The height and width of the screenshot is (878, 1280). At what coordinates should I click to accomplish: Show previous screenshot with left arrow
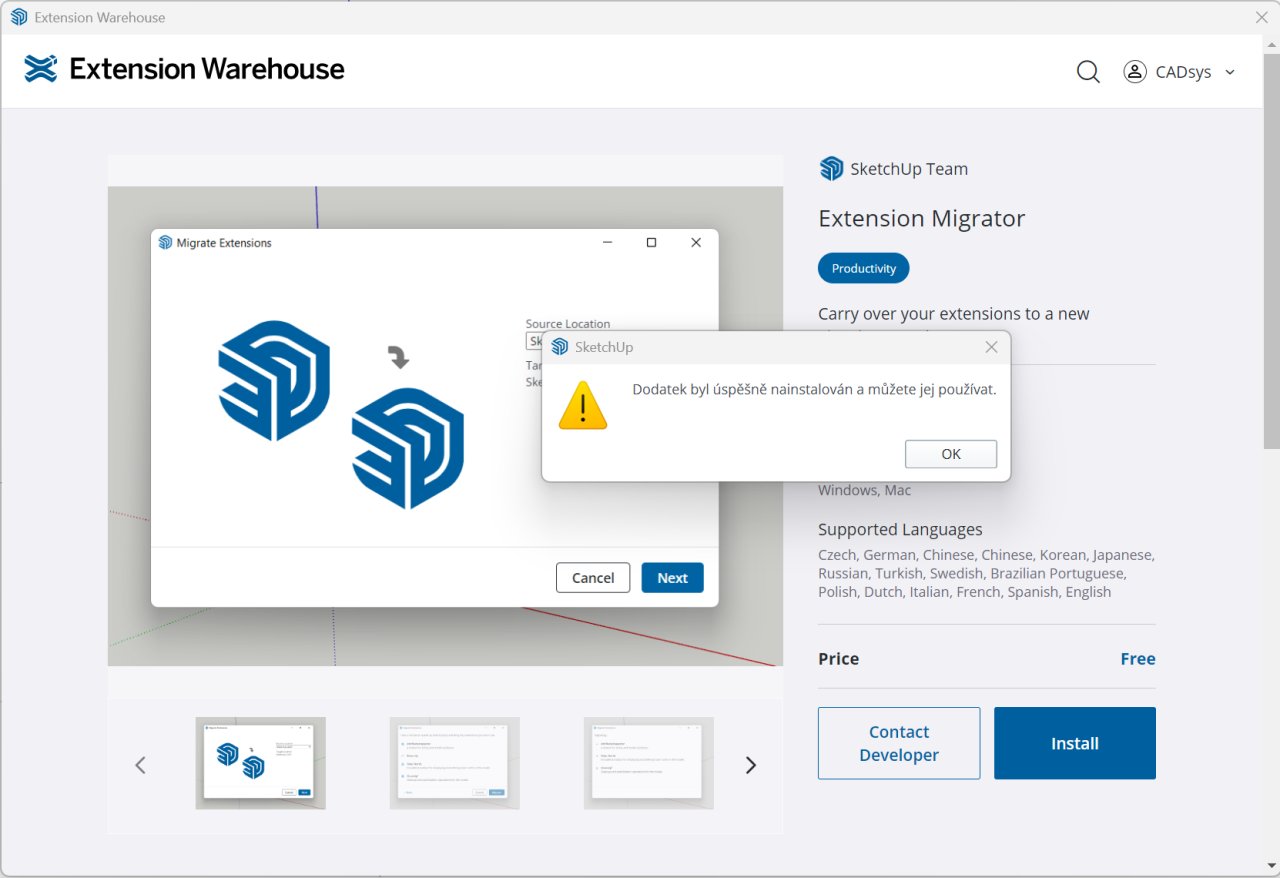141,765
